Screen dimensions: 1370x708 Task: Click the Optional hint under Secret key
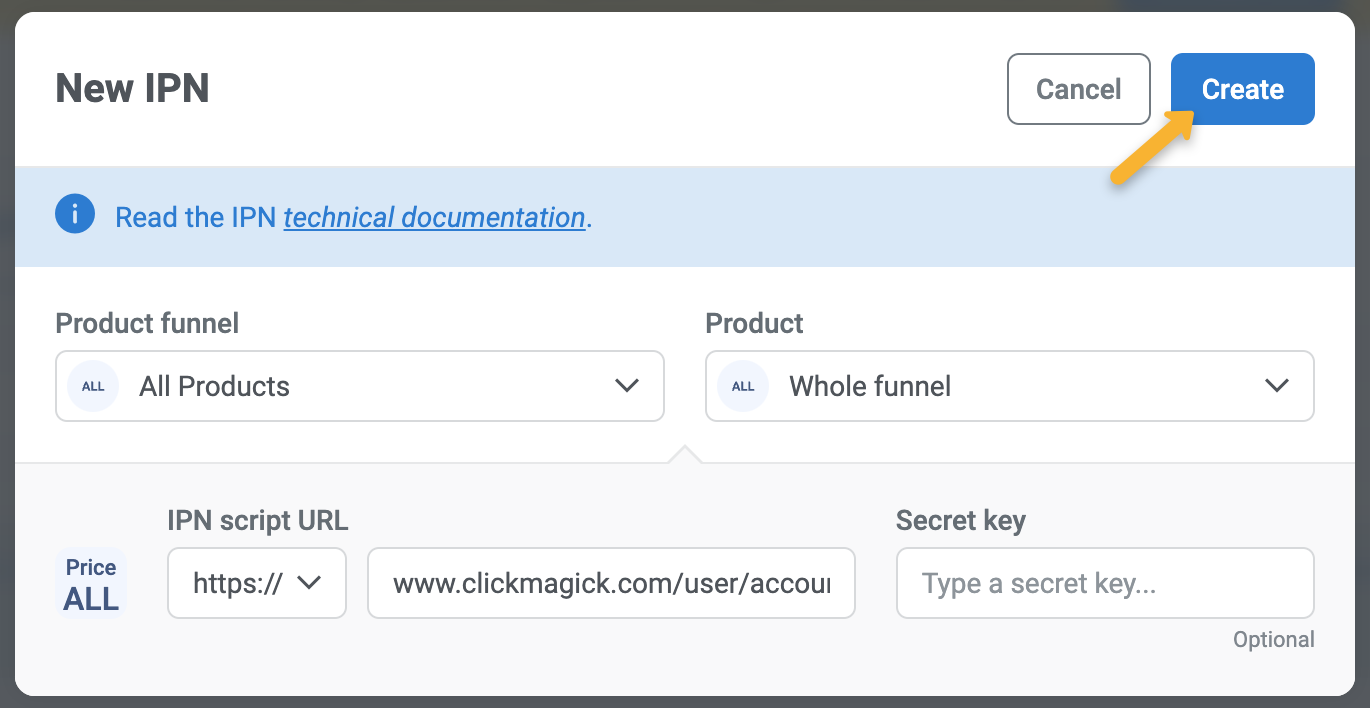pyautogui.click(x=1273, y=640)
